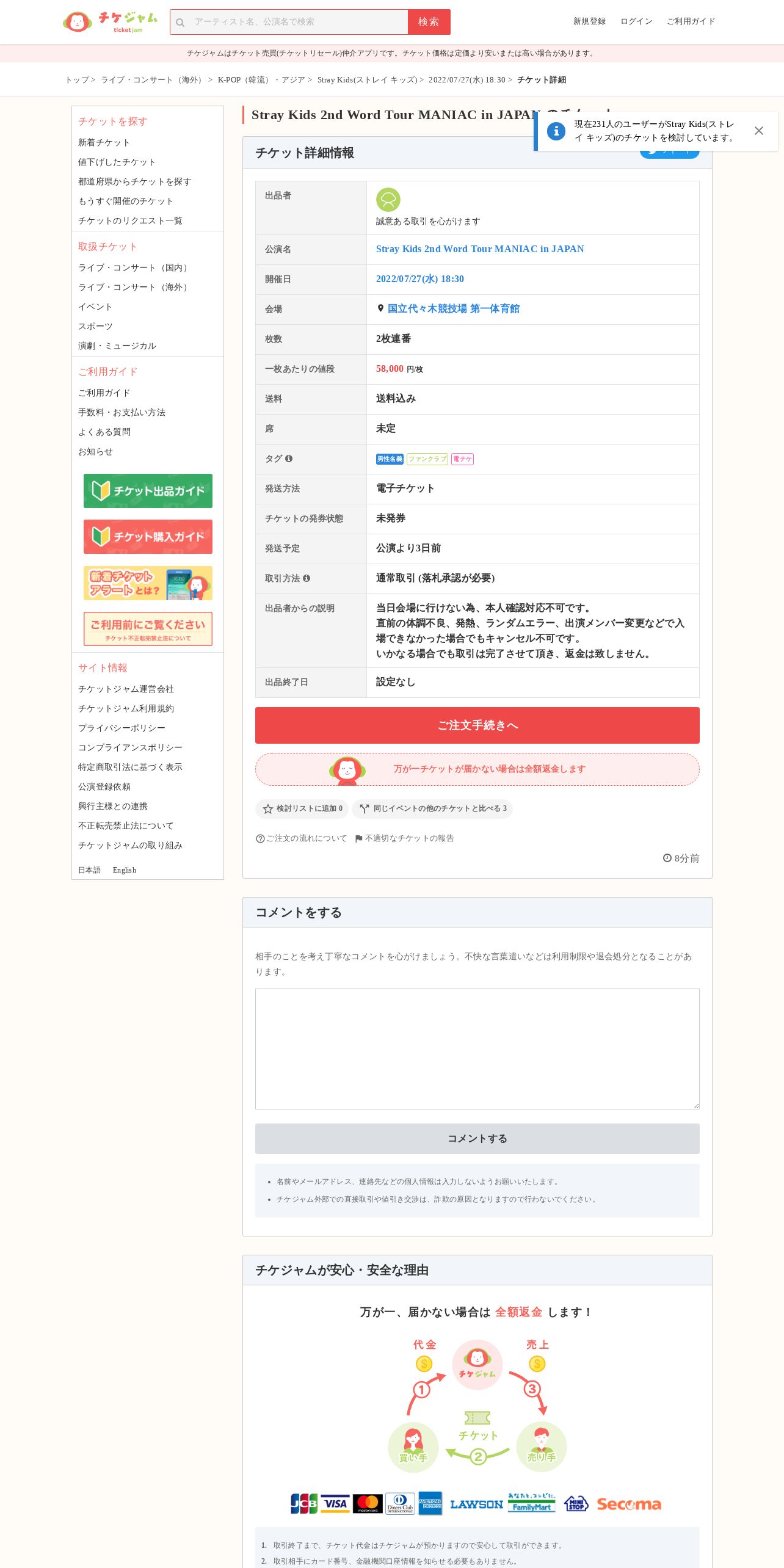784x1568 pixels.
Task: Click the flag icon for 不適切なチケットの報告
Action: coord(359,838)
